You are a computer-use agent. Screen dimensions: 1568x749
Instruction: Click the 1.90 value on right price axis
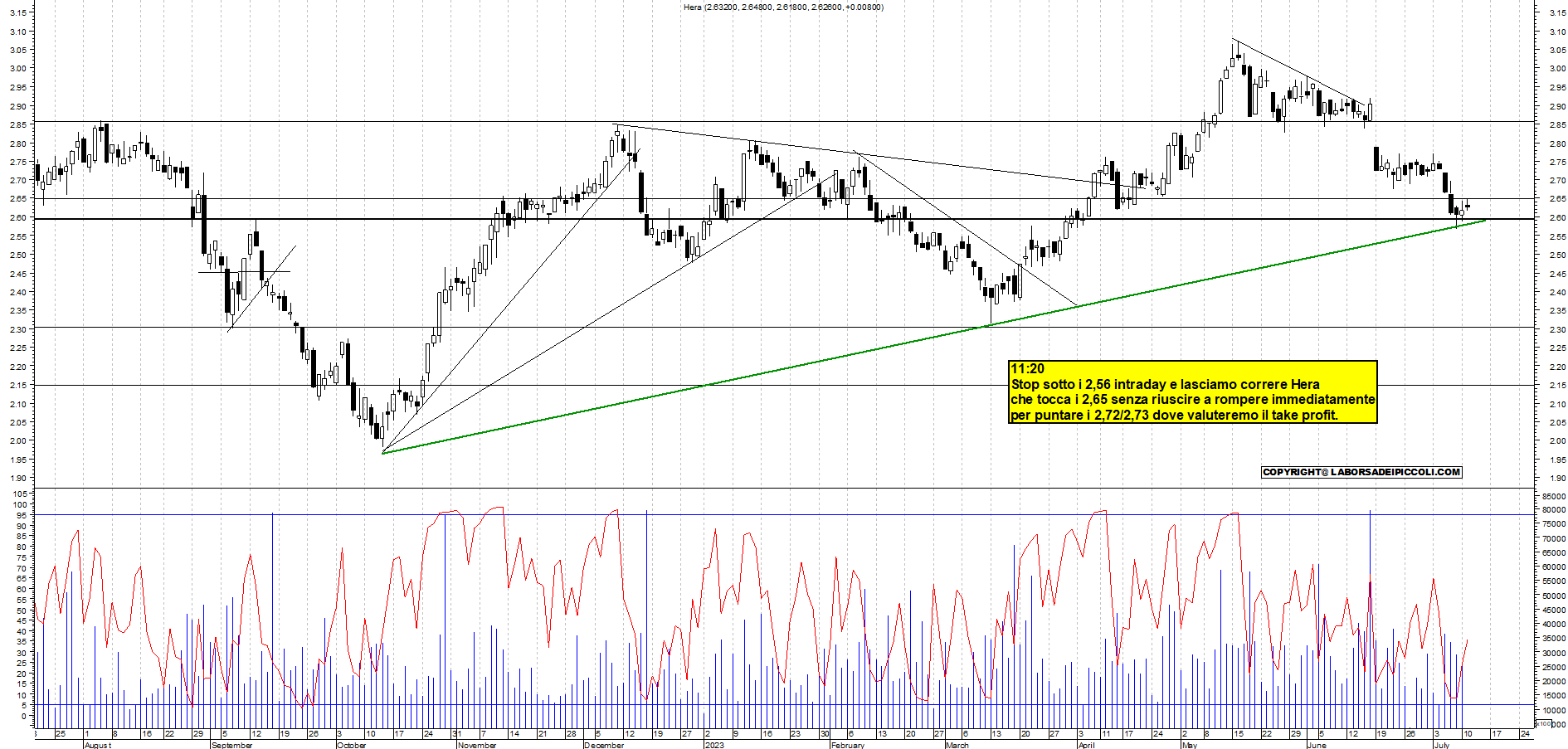coord(1556,478)
